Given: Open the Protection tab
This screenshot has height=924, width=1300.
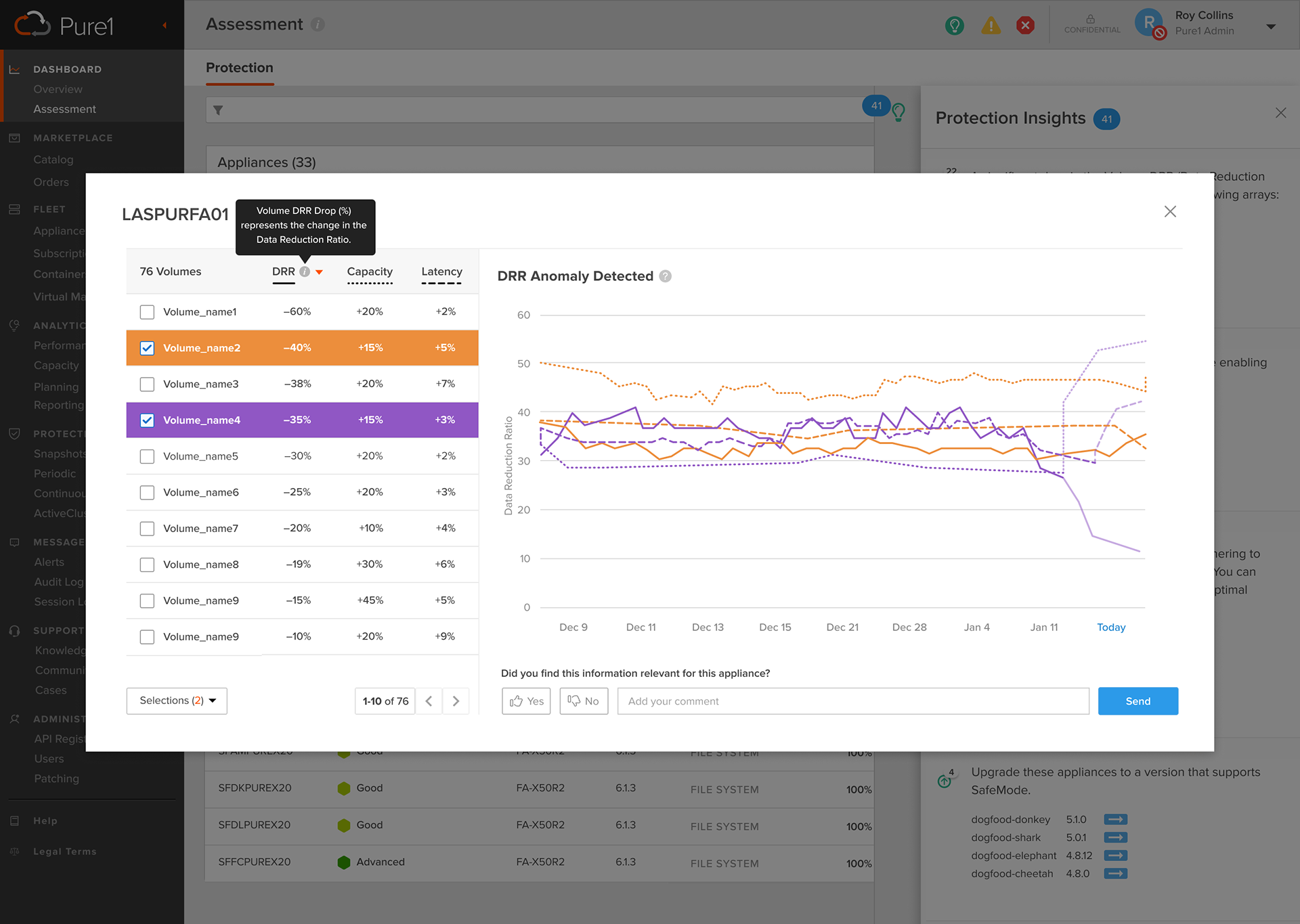Looking at the screenshot, I should pos(240,68).
